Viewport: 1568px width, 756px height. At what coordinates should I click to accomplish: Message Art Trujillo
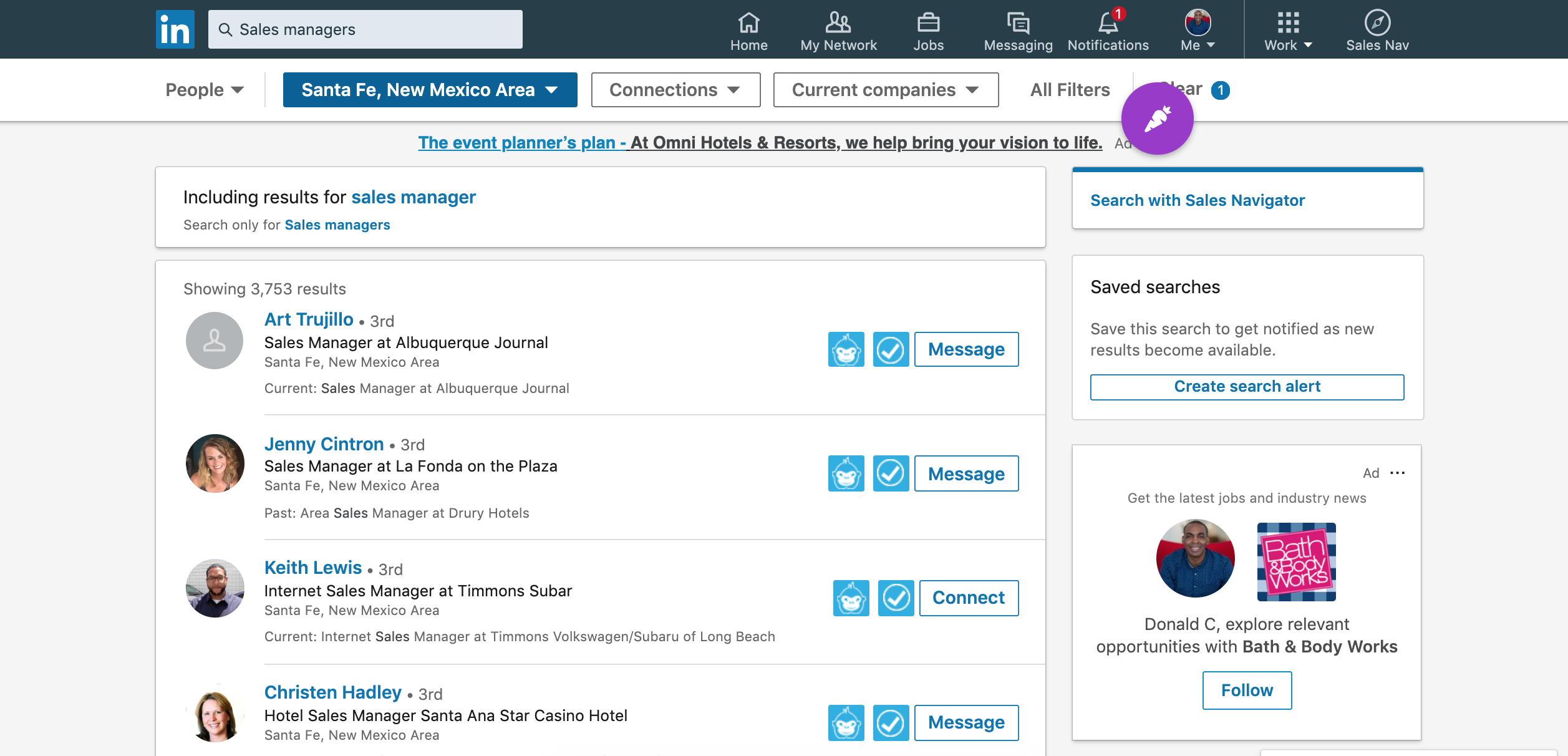966,349
